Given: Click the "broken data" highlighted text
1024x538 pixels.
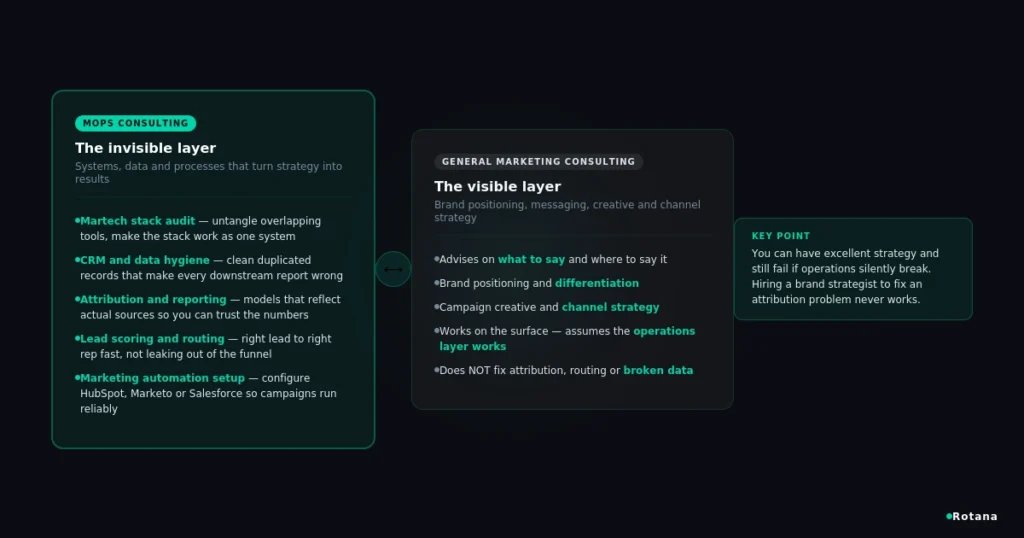Looking at the screenshot, I should (658, 370).
